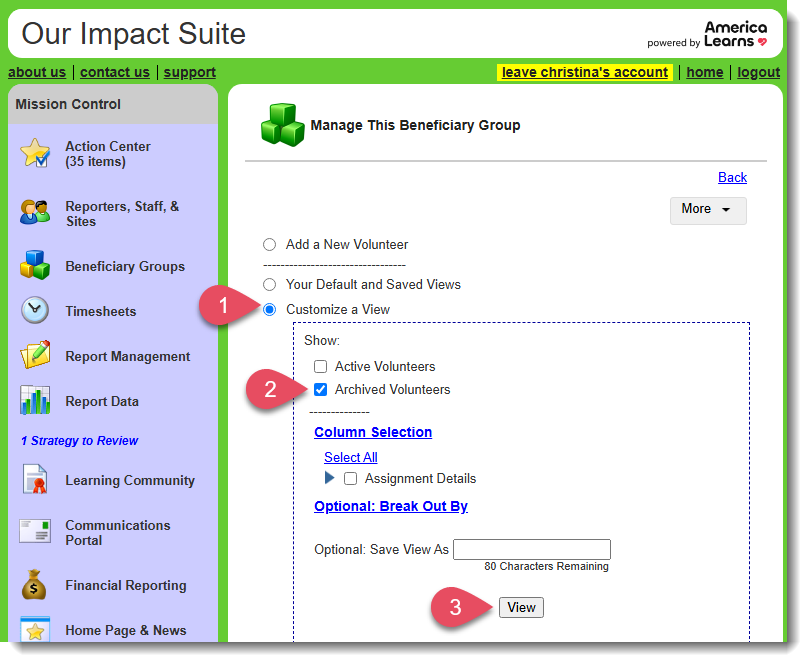Open the contact us link
The height and width of the screenshot is (665, 810).
pos(115,72)
